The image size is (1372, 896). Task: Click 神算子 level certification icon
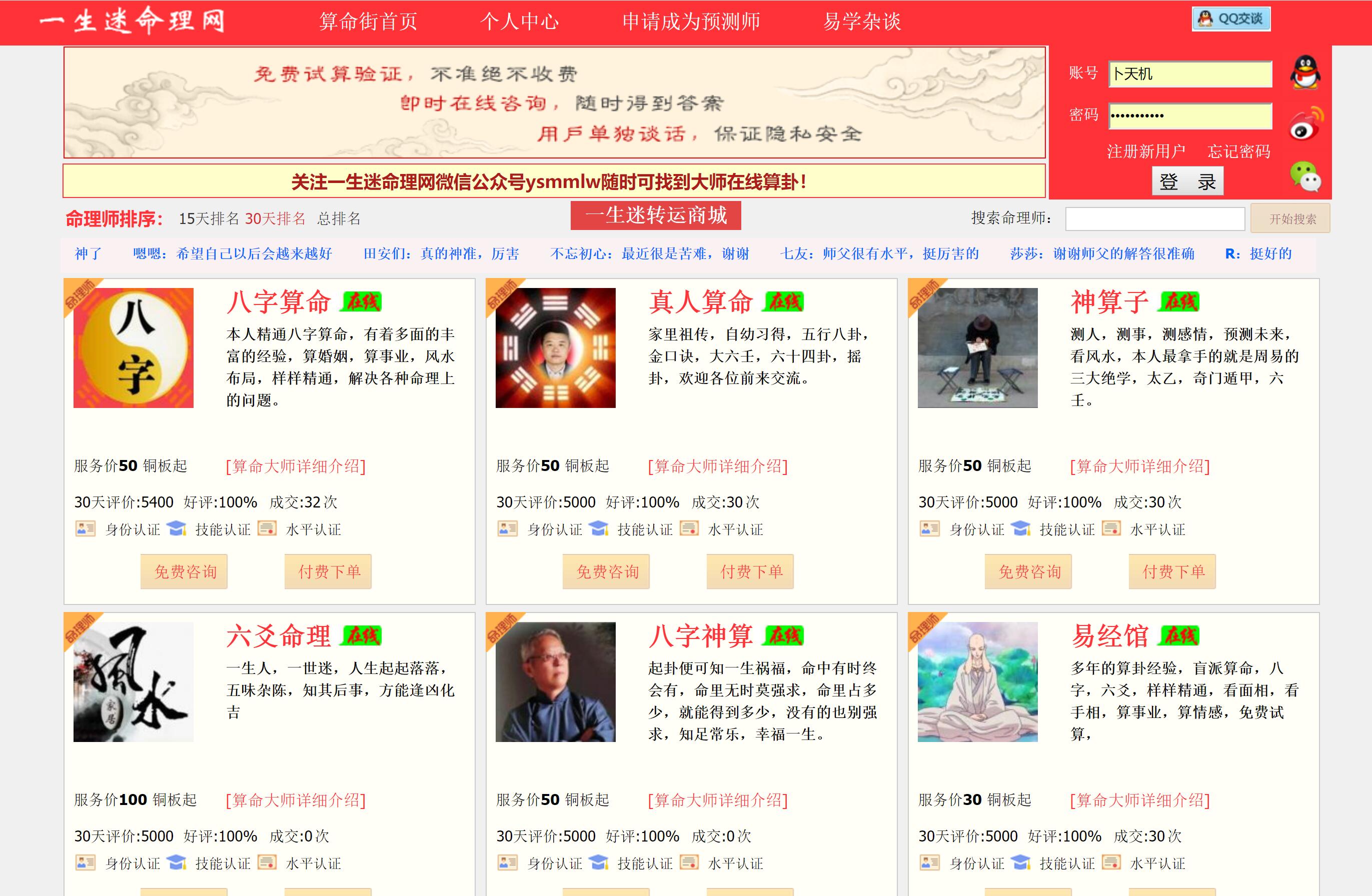coord(1111,528)
